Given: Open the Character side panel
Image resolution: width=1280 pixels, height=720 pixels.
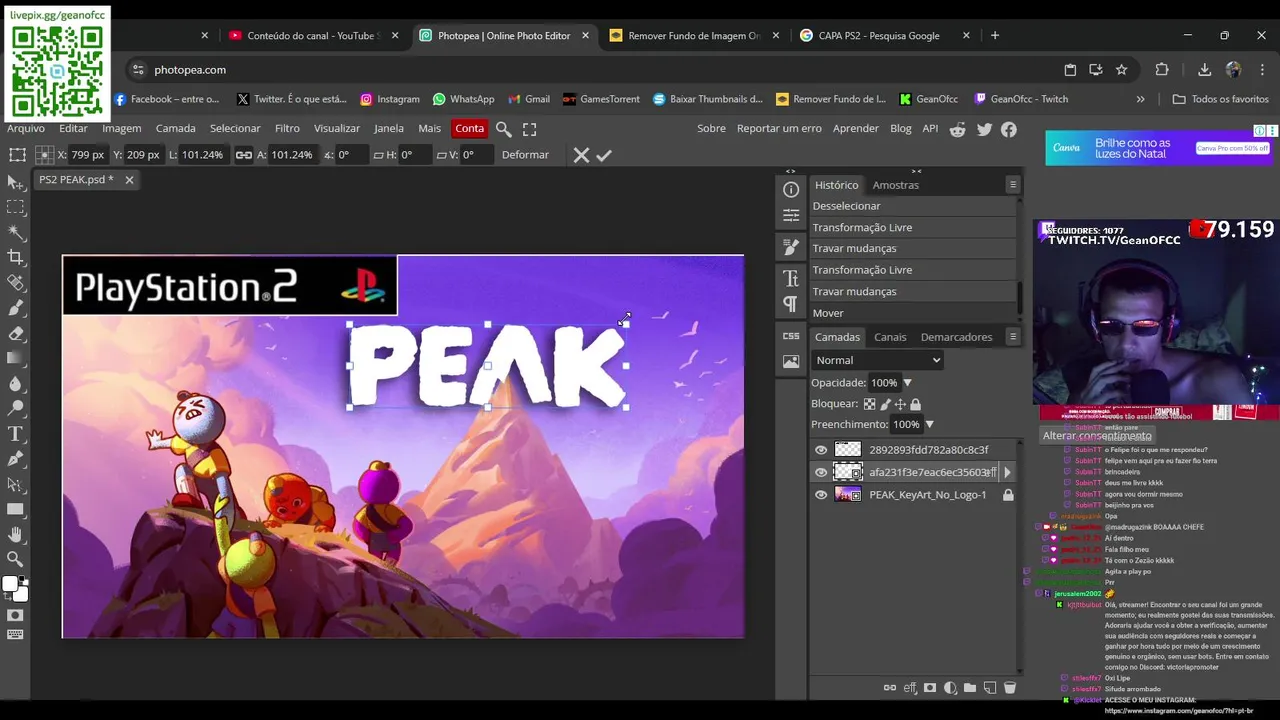Looking at the screenshot, I should tap(791, 279).
